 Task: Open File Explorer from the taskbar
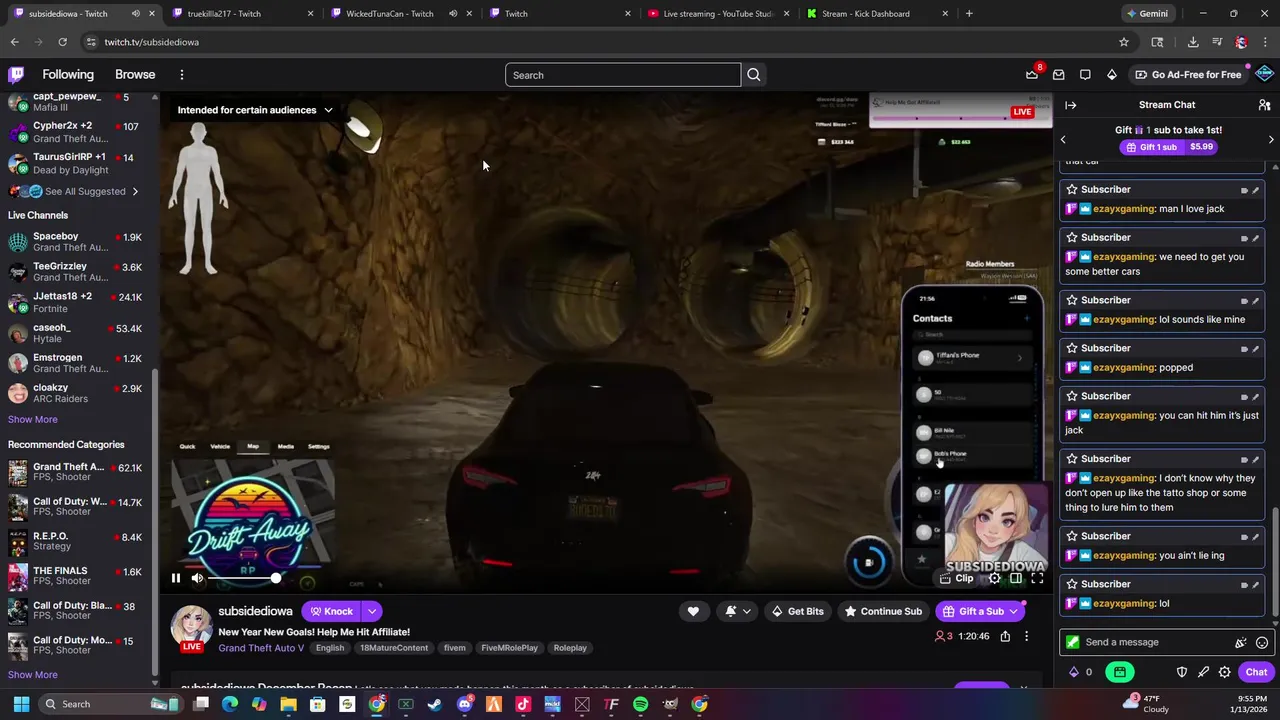[288, 704]
